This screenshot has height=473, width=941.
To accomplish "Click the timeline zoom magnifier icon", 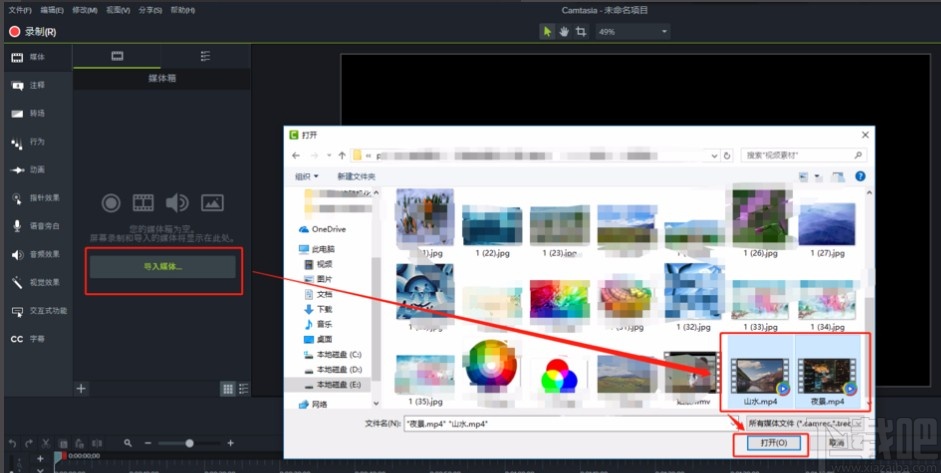I will point(128,443).
